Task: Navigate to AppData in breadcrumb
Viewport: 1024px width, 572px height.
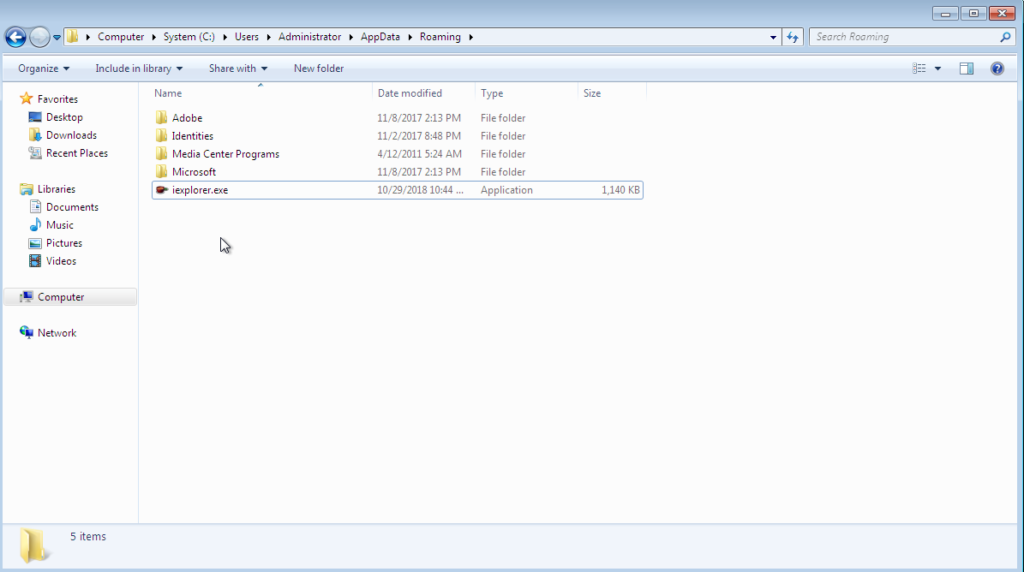Action: (380, 37)
